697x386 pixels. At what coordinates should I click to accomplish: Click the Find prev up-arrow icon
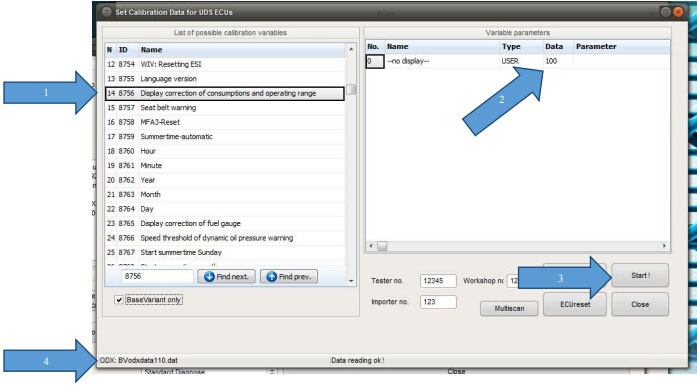click(x=272, y=277)
